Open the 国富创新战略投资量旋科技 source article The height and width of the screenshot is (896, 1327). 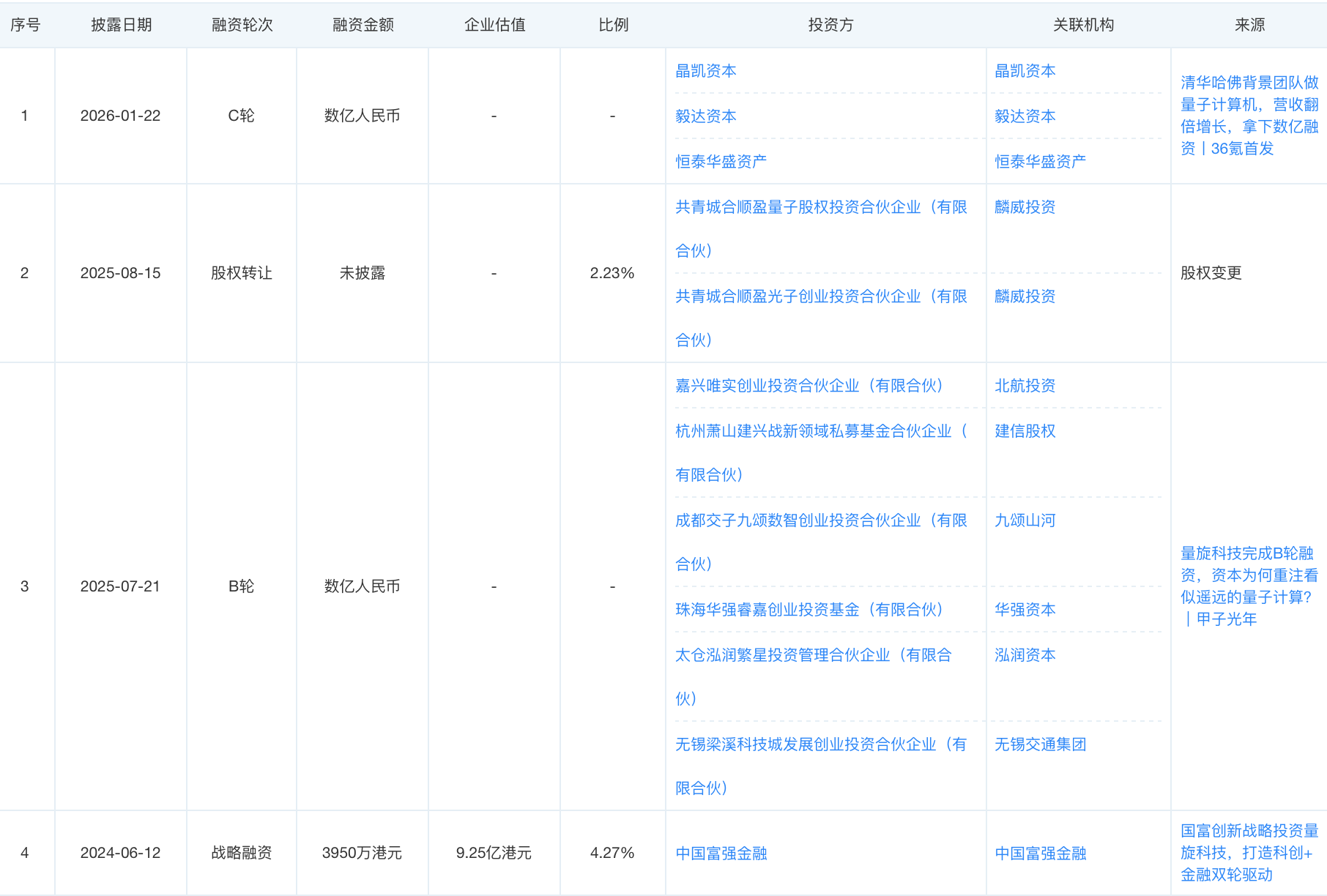click(1249, 853)
